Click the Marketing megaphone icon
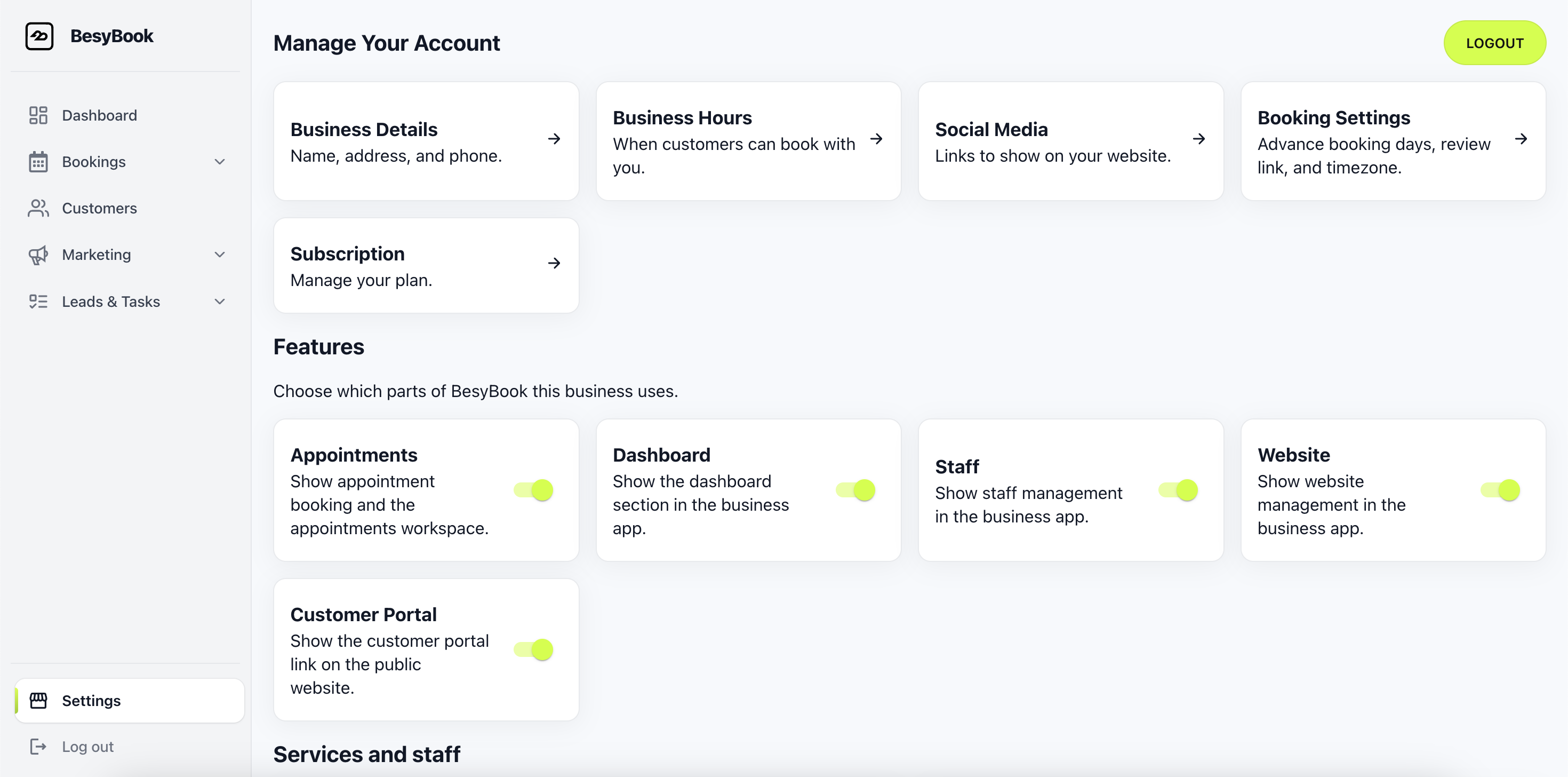Image resolution: width=1568 pixels, height=777 pixels. pyautogui.click(x=38, y=255)
